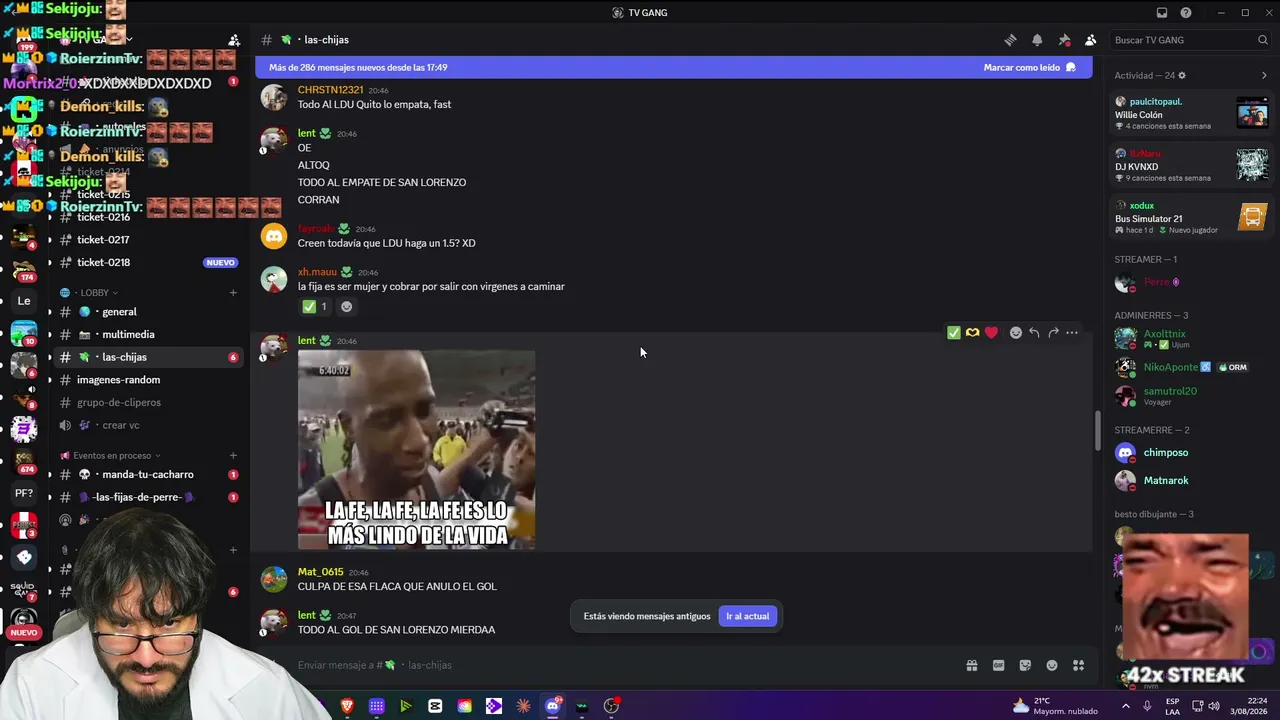Viewport: 1280px width, 720px height.
Task: Expand the Actividad panel chevron
Action: tap(1264, 75)
